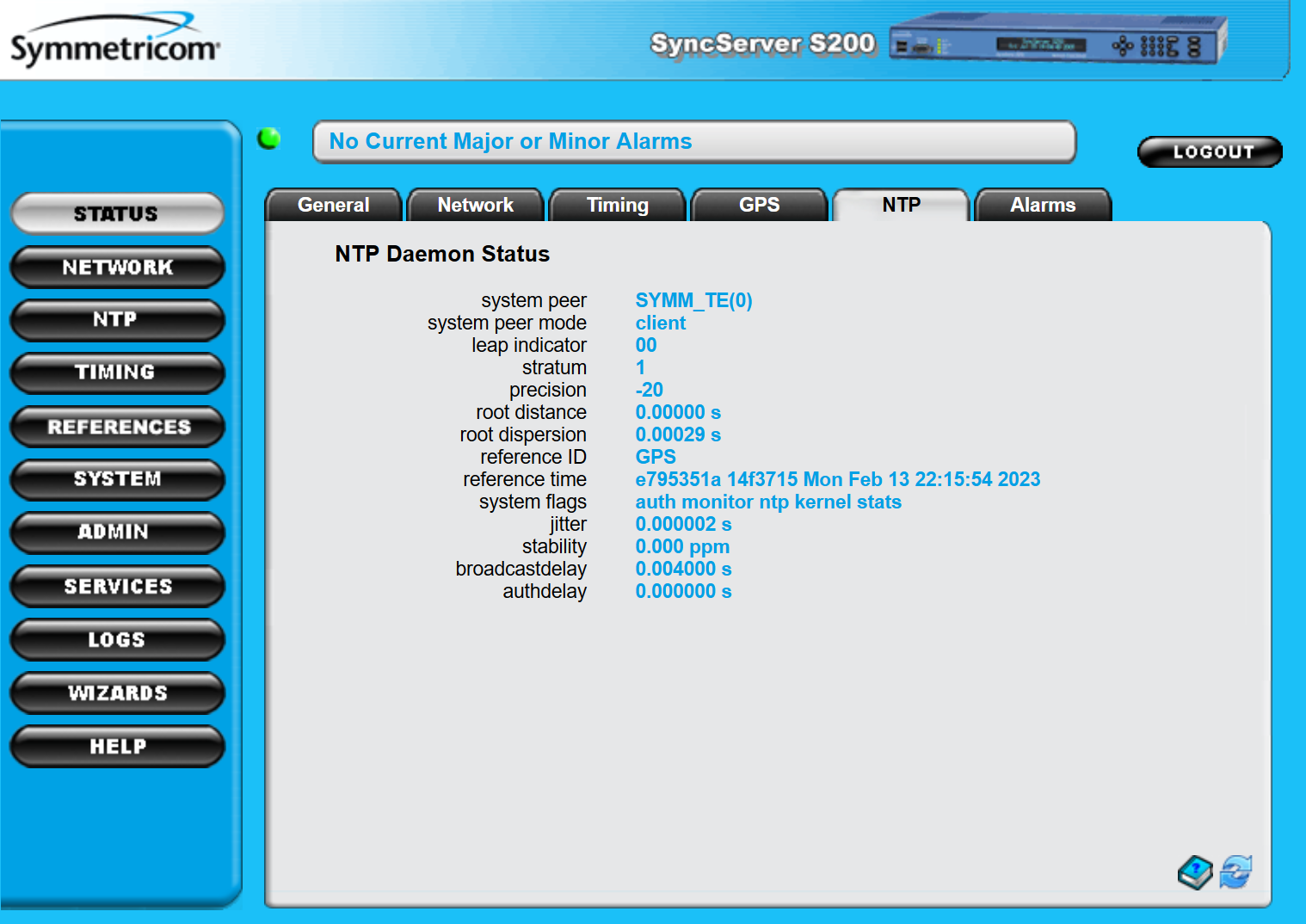The height and width of the screenshot is (924, 1306).
Task: Open the STATUS sidebar section
Action: 117,213
